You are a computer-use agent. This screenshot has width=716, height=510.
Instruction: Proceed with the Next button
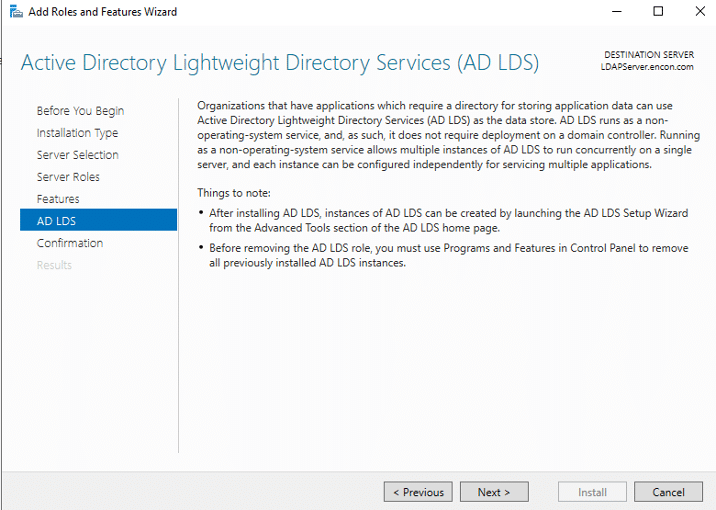pos(494,492)
